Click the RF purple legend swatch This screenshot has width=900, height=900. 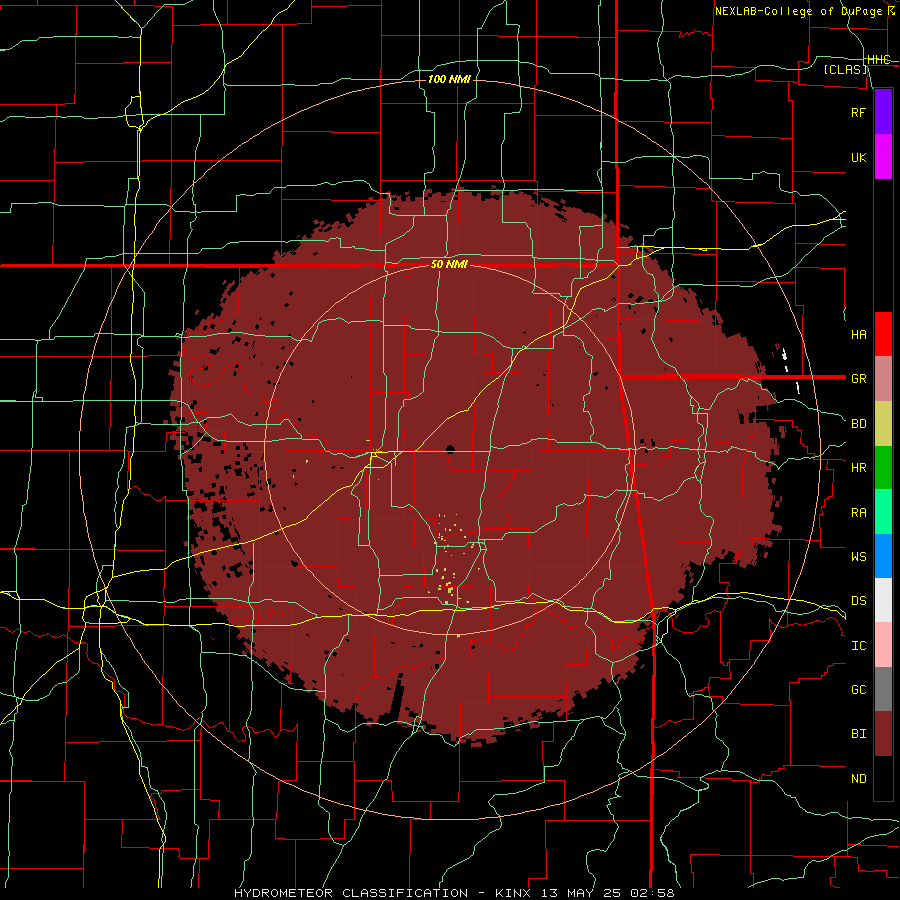[x=883, y=112]
